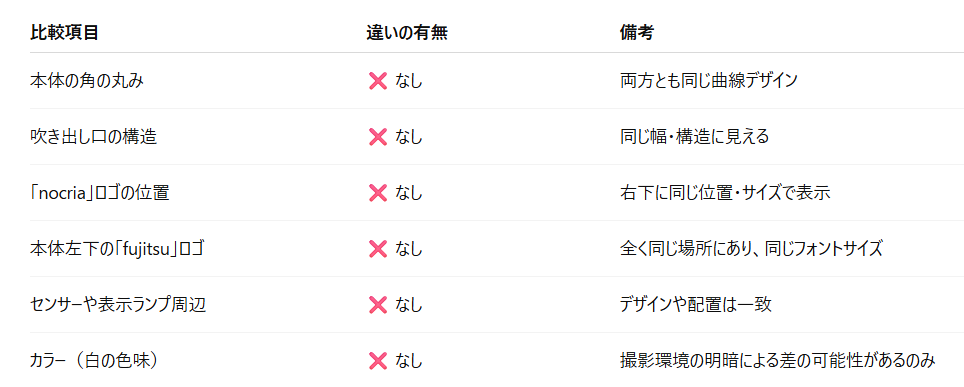
Task: Select the 違いの有無 column header
Action: tap(406, 33)
